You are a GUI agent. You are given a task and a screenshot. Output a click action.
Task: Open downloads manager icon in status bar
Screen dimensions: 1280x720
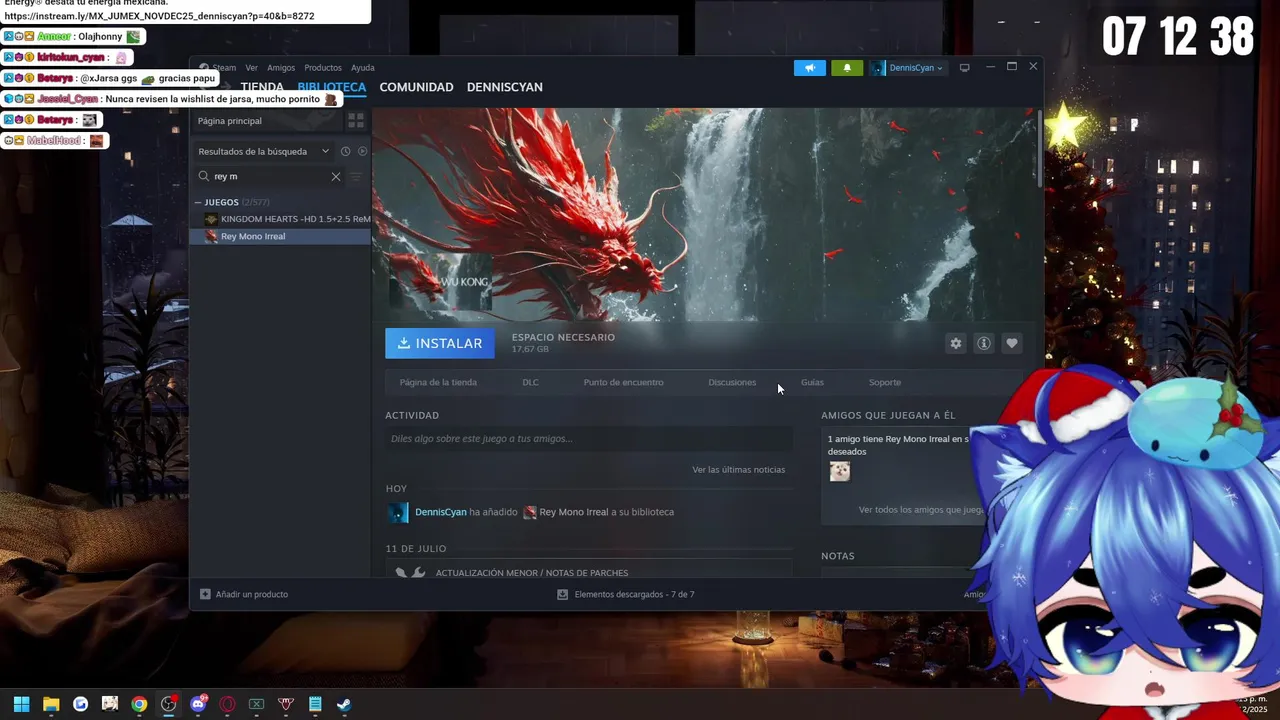point(562,594)
